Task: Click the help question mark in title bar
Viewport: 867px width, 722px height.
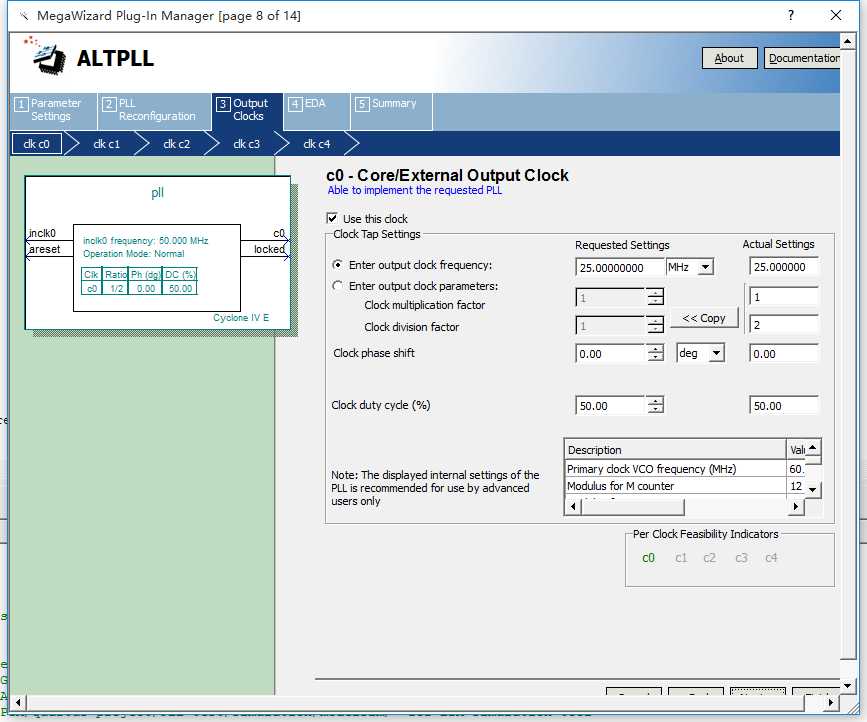Action: point(791,15)
